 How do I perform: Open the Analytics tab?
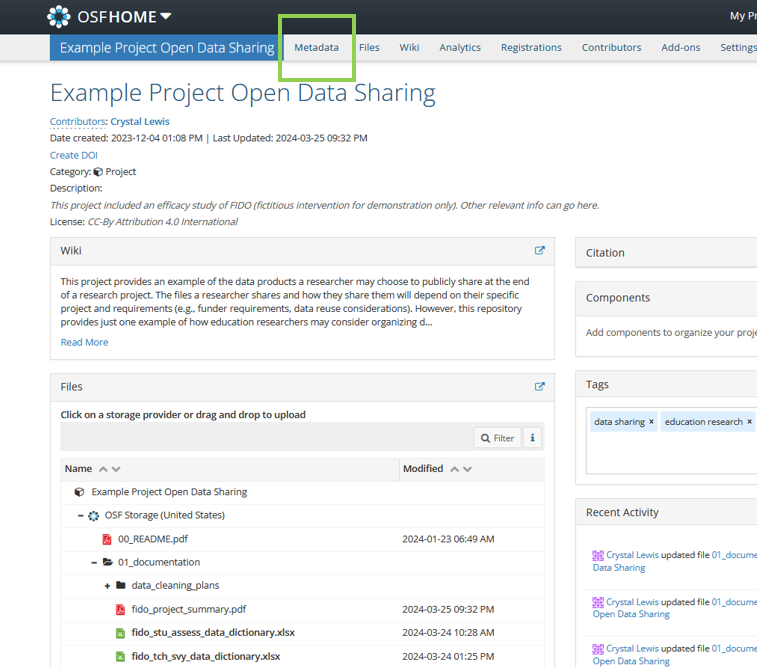click(x=460, y=47)
